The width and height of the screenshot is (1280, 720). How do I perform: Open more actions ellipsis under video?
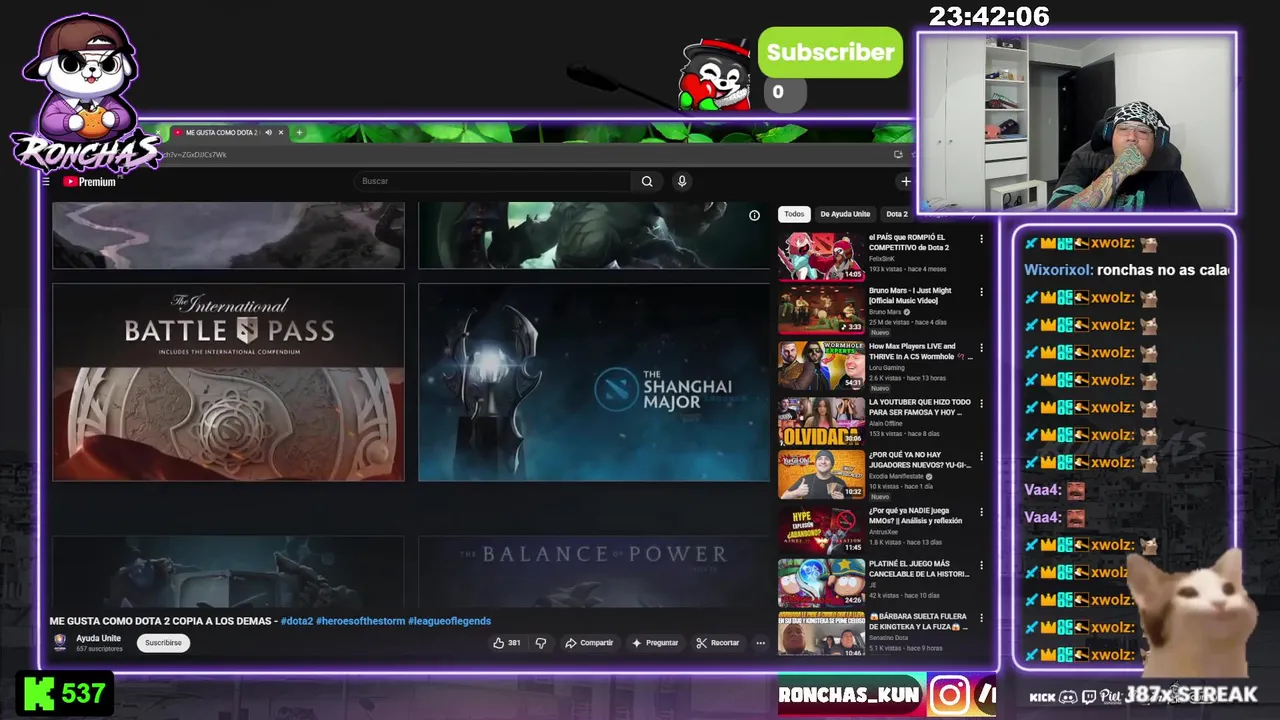[760, 643]
